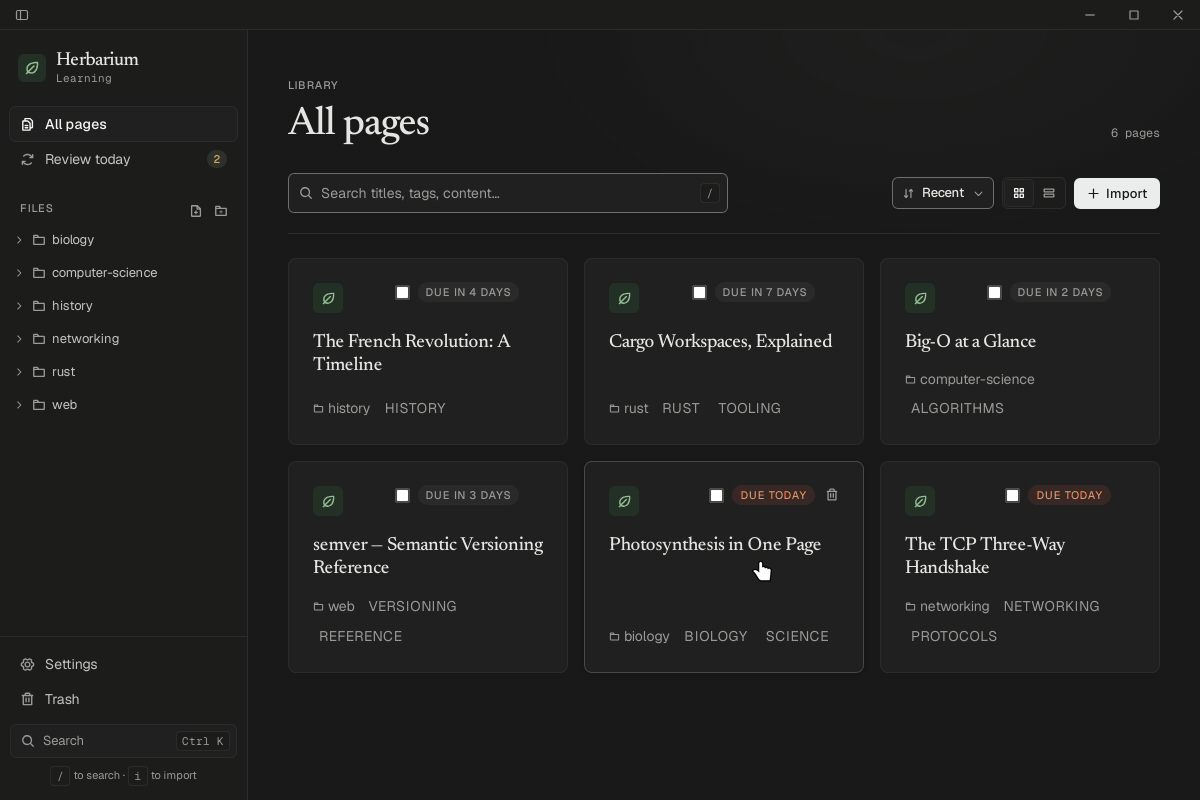Screen dimensions: 1200x800
Task: Switch to list view layout
Action: pyautogui.click(x=1049, y=193)
